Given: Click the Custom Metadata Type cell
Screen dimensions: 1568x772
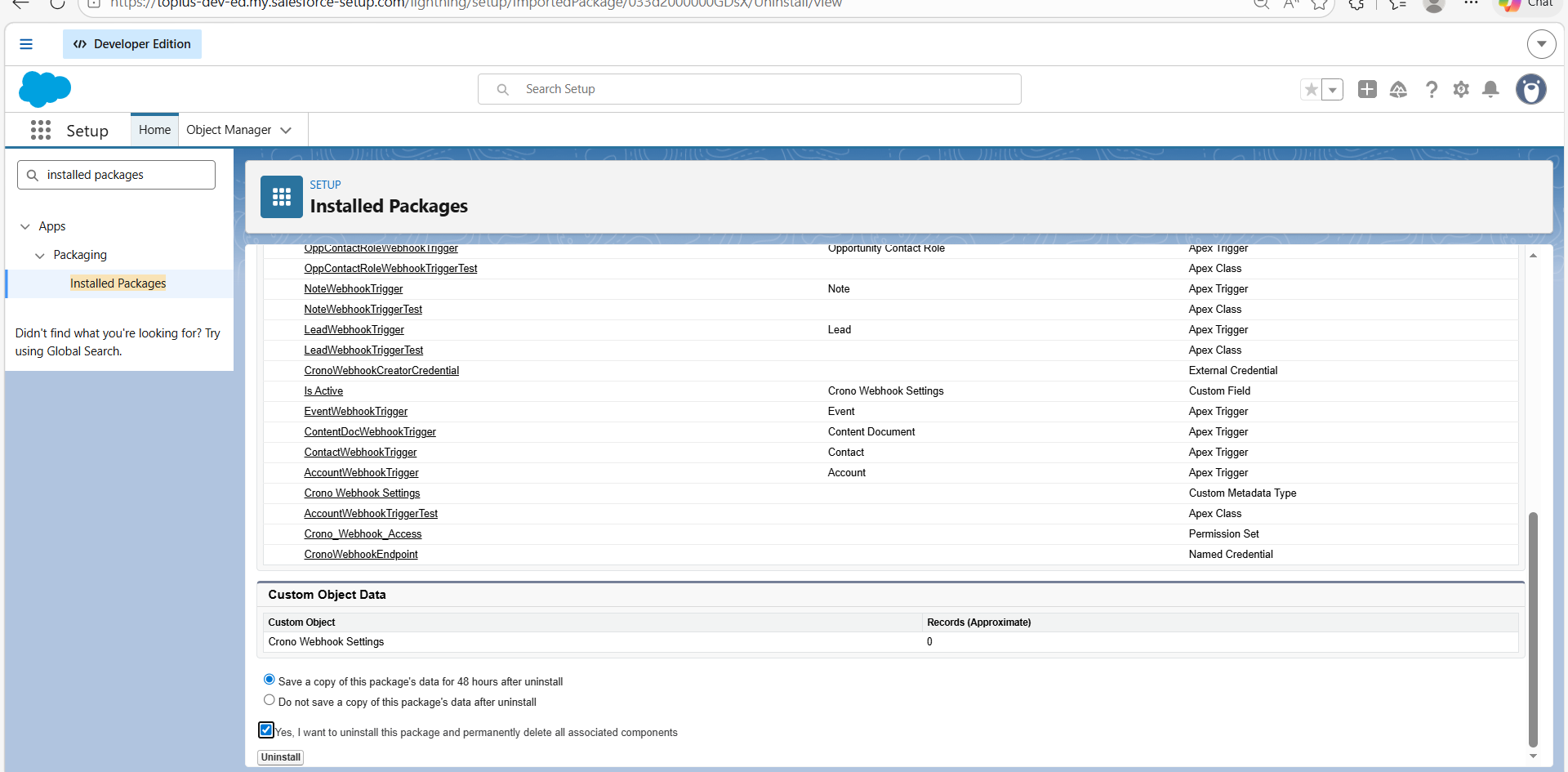Looking at the screenshot, I should [1242, 493].
